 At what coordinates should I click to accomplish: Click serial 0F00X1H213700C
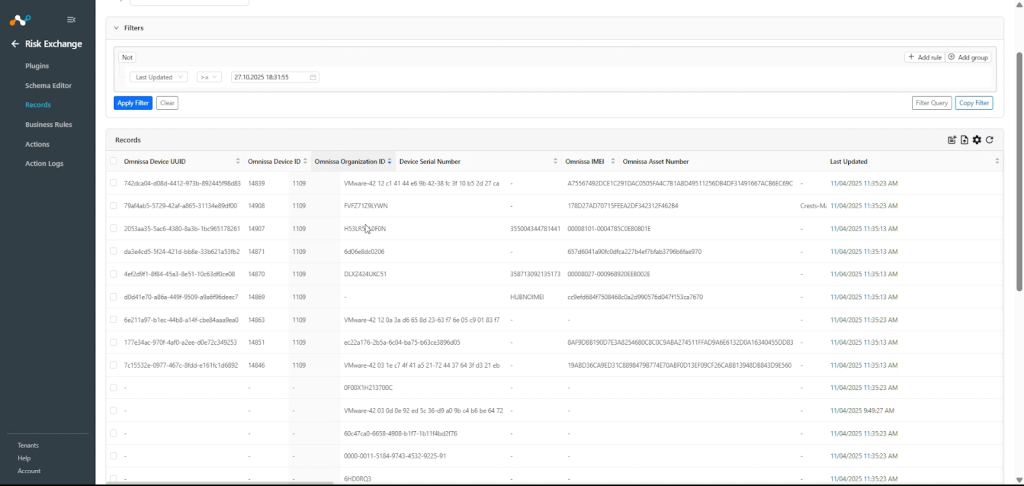368,387
